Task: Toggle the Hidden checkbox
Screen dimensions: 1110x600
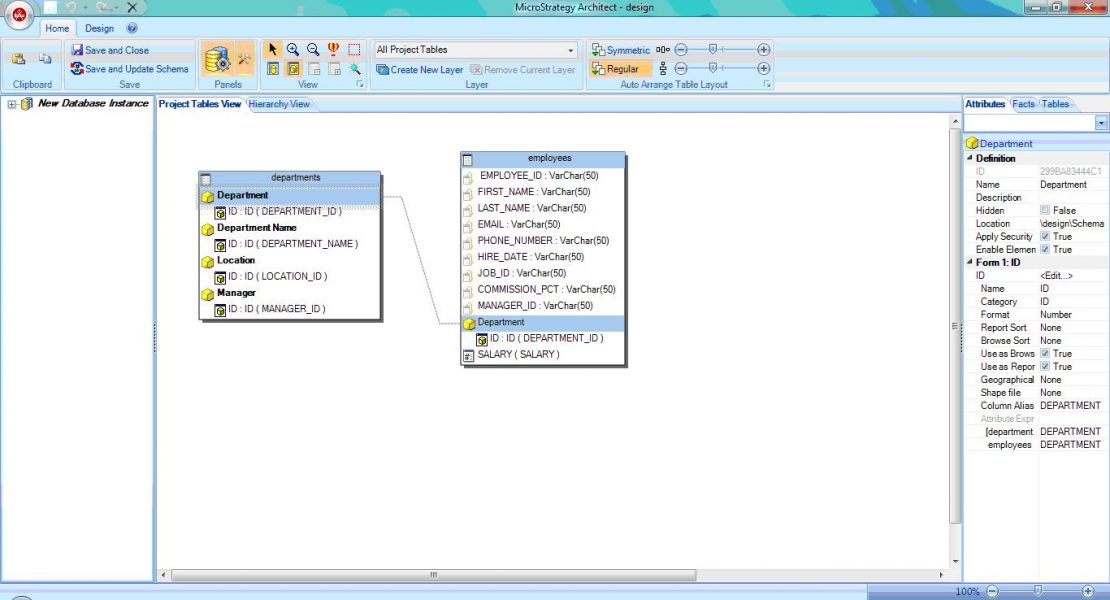Action: (1045, 210)
